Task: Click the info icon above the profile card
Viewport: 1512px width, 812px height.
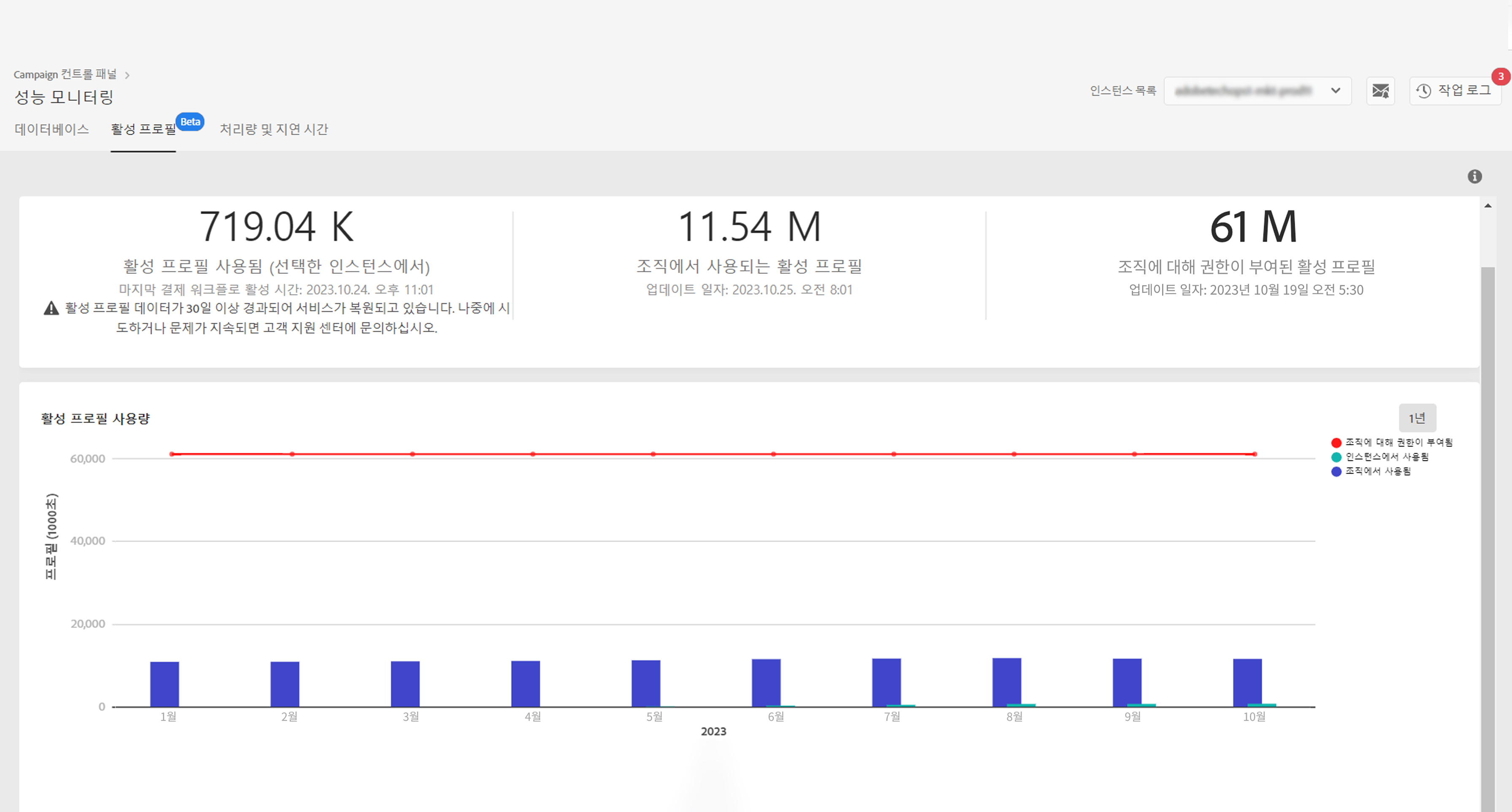Action: (x=1474, y=176)
